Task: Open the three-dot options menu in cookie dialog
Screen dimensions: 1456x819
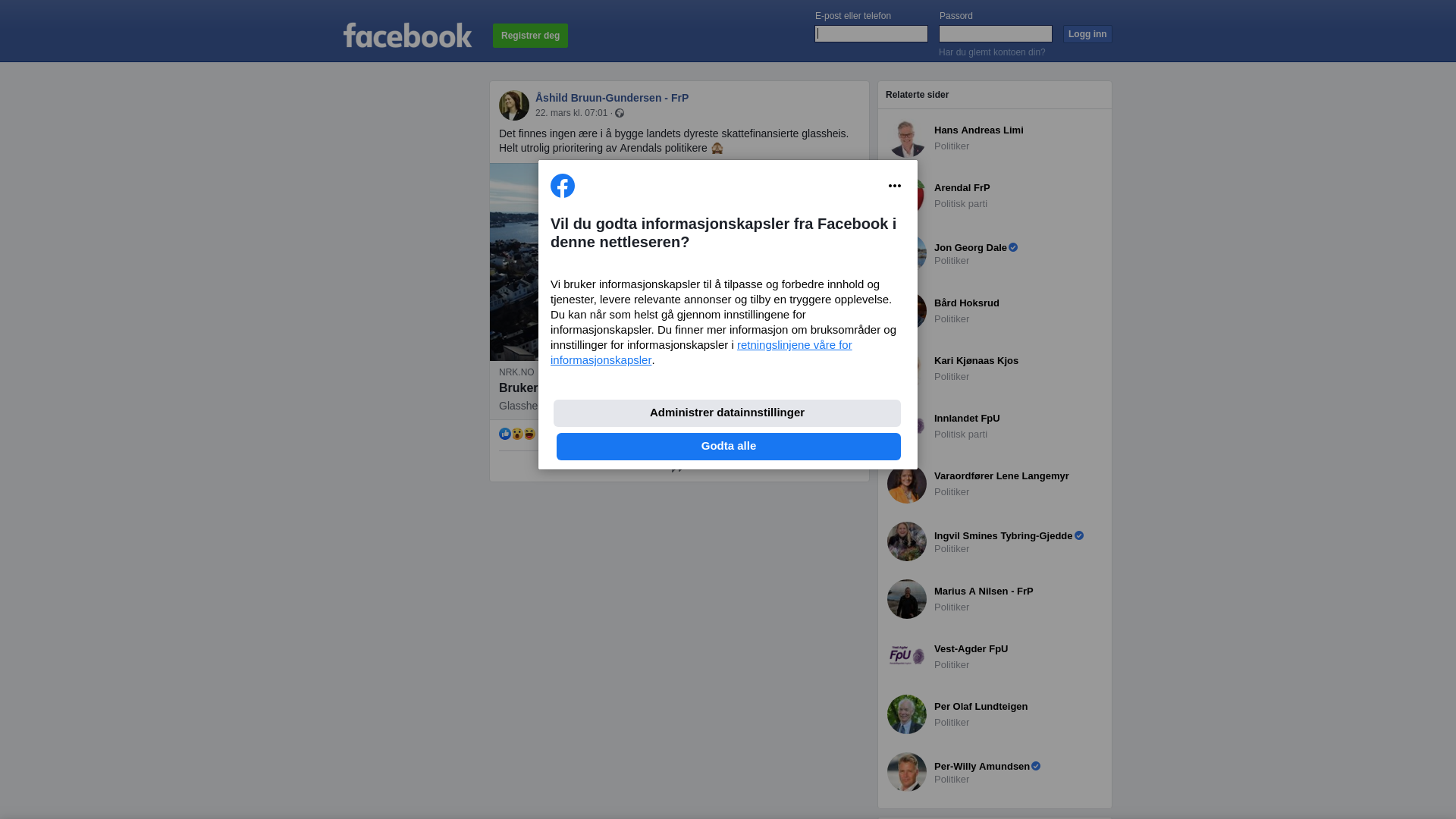Action: click(x=895, y=186)
